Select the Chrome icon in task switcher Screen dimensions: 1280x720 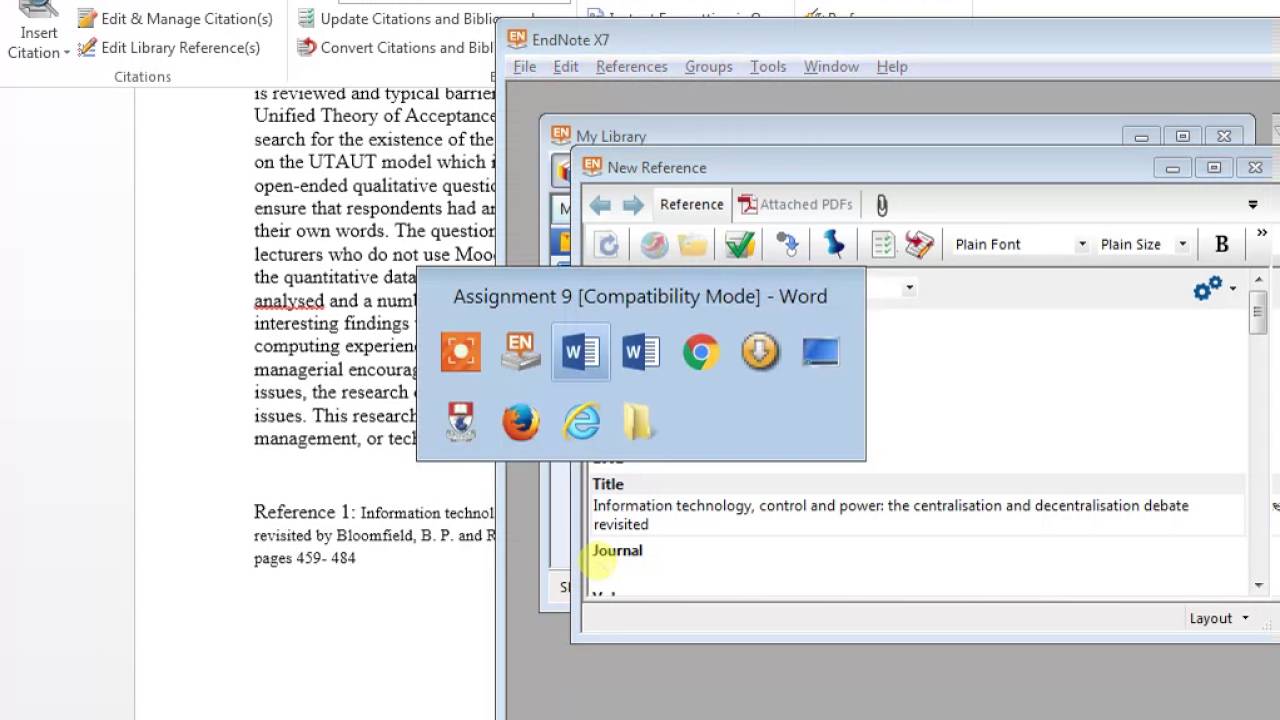pos(701,352)
